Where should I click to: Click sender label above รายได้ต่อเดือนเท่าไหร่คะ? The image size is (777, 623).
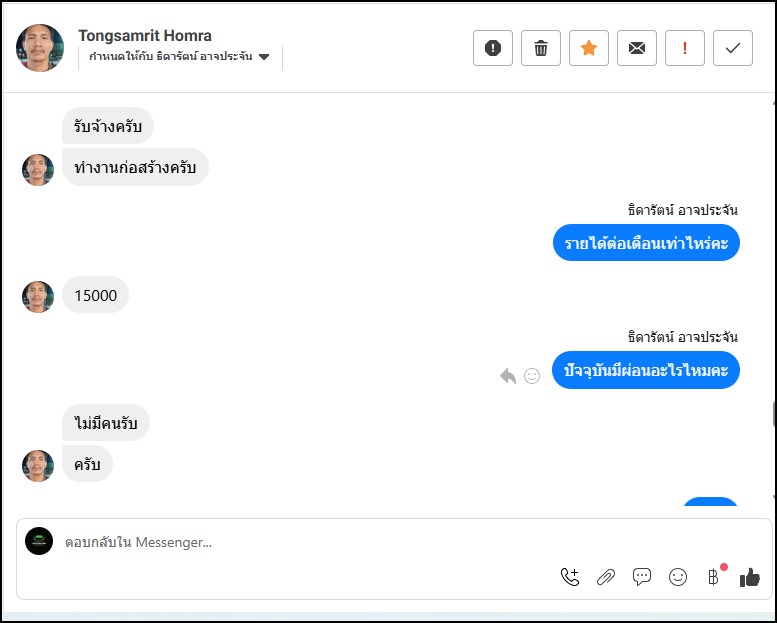682,210
